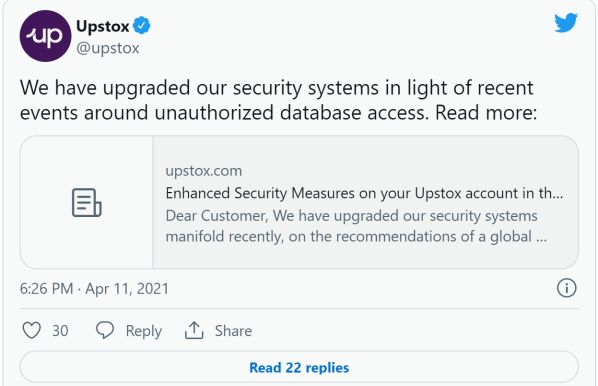Click the Dear Customer preview description
598x386 pixels.
pos(356,226)
